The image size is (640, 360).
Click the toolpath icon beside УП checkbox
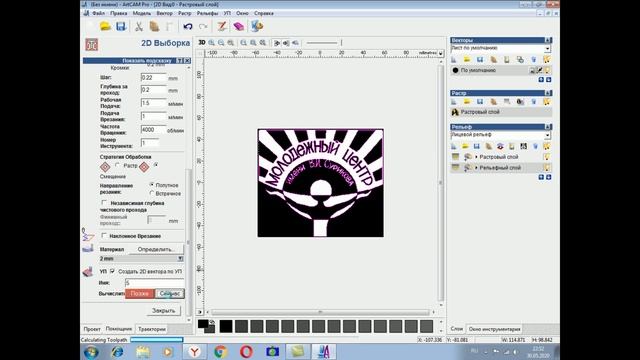tap(87, 271)
